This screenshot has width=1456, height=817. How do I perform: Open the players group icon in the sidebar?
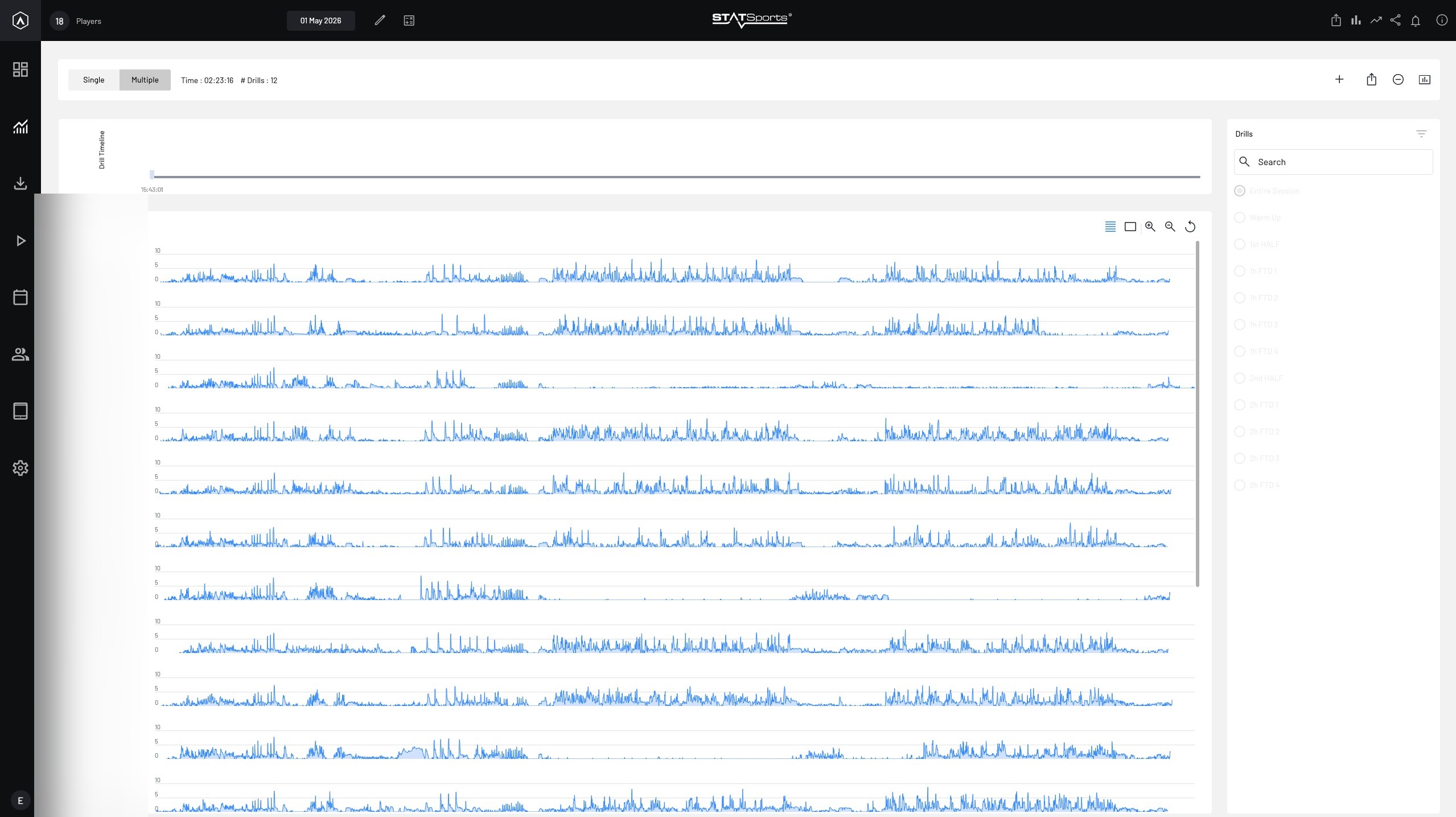coord(20,354)
